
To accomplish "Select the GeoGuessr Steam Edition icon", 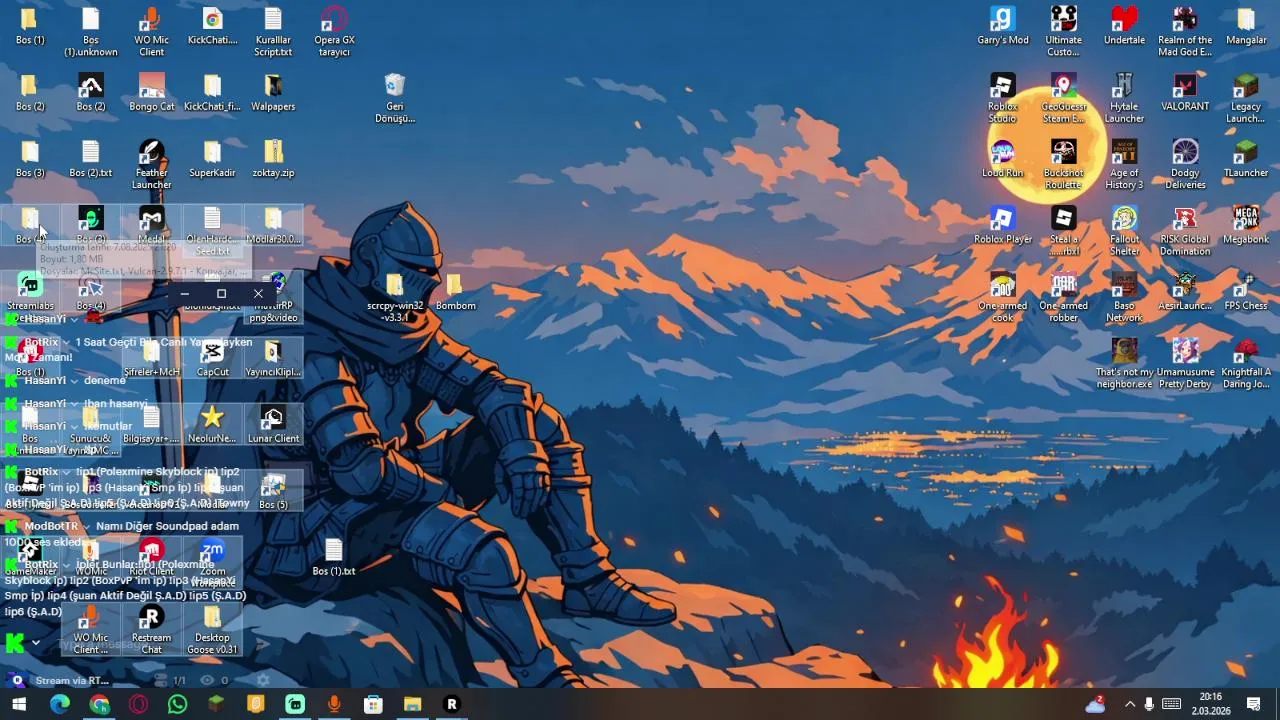I will pos(1063,98).
